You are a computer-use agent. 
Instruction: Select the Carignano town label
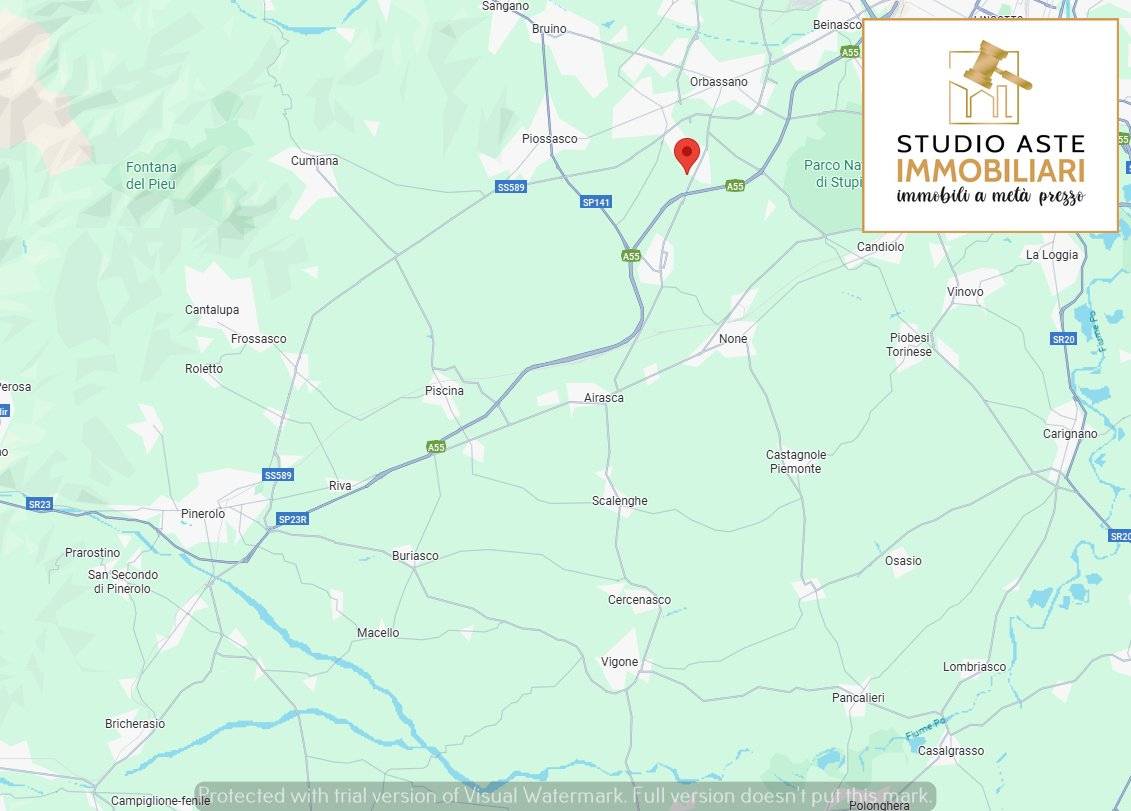point(1070,434)
